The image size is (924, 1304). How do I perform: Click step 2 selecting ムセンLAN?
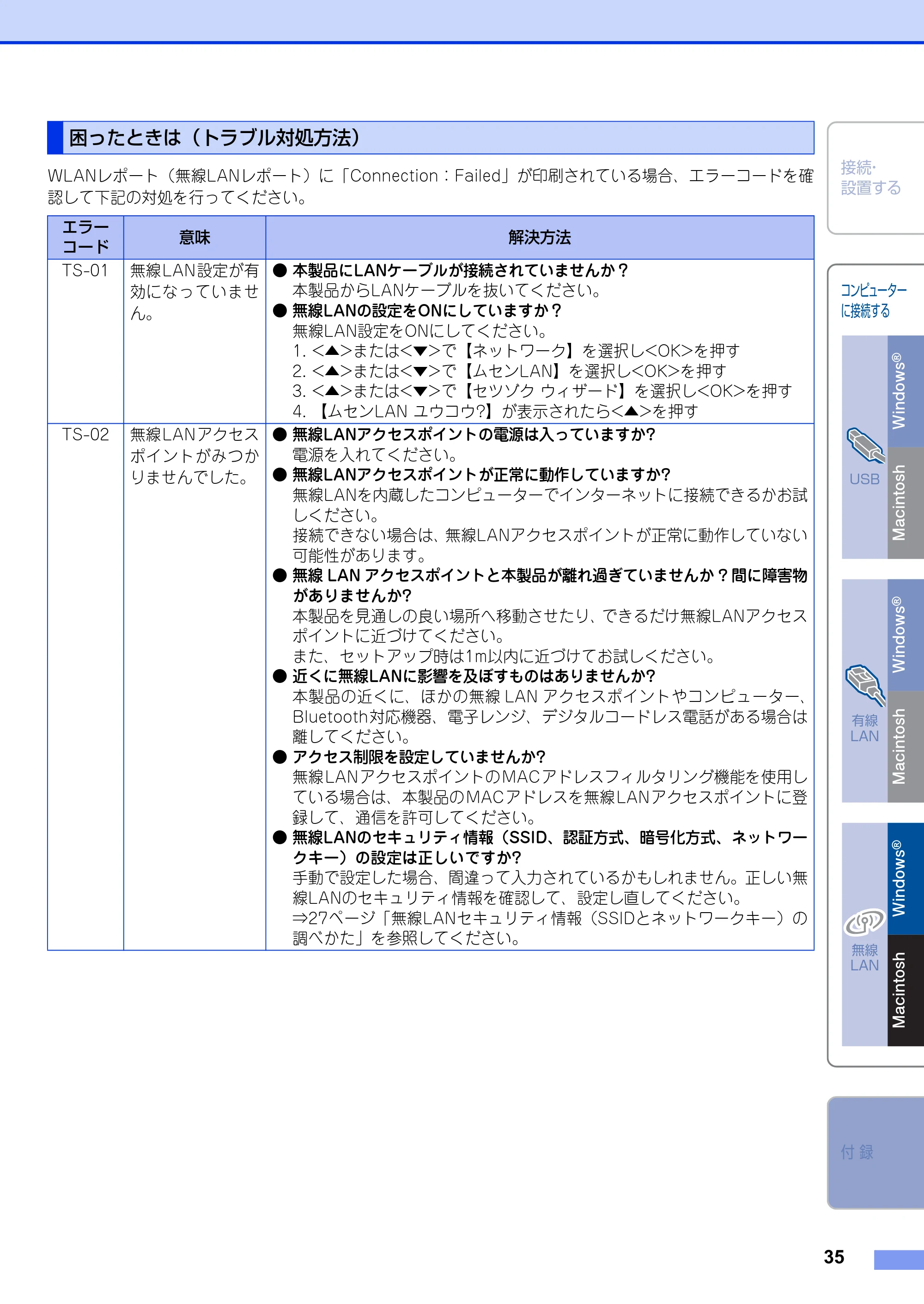[509, 371]
